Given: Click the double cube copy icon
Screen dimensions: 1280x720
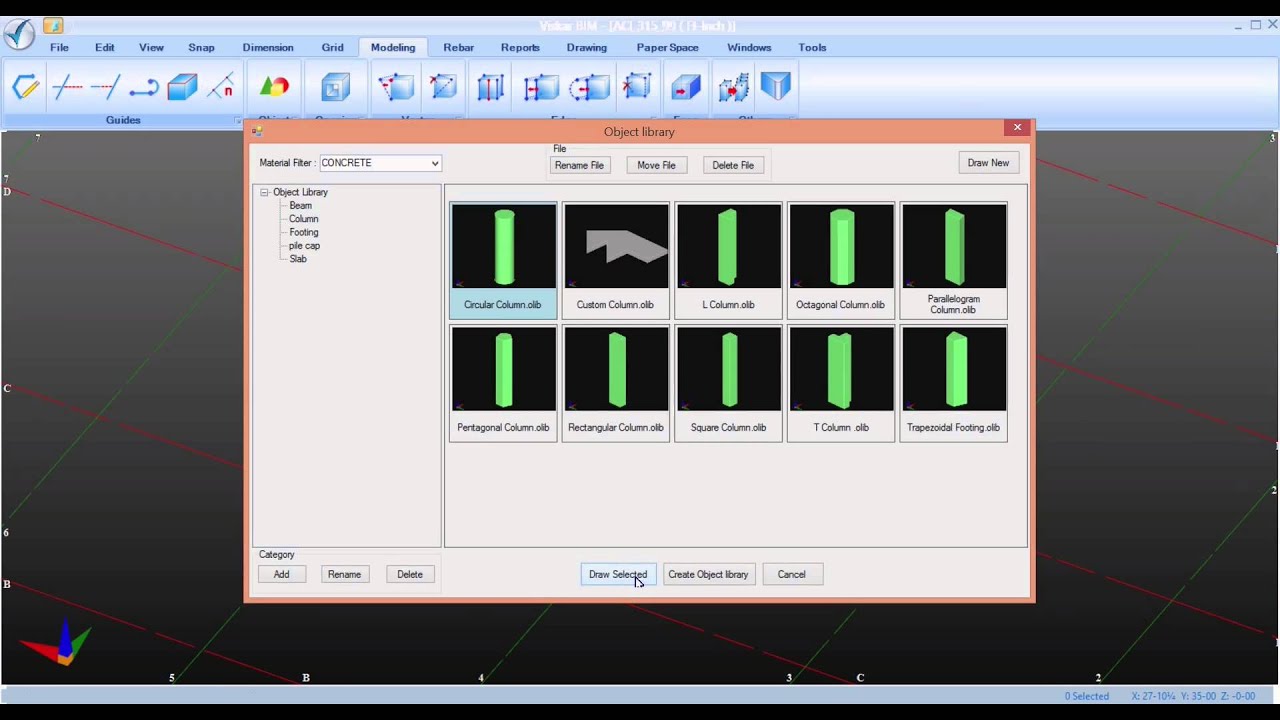Looking at the screenshot, I should [734, 87].
